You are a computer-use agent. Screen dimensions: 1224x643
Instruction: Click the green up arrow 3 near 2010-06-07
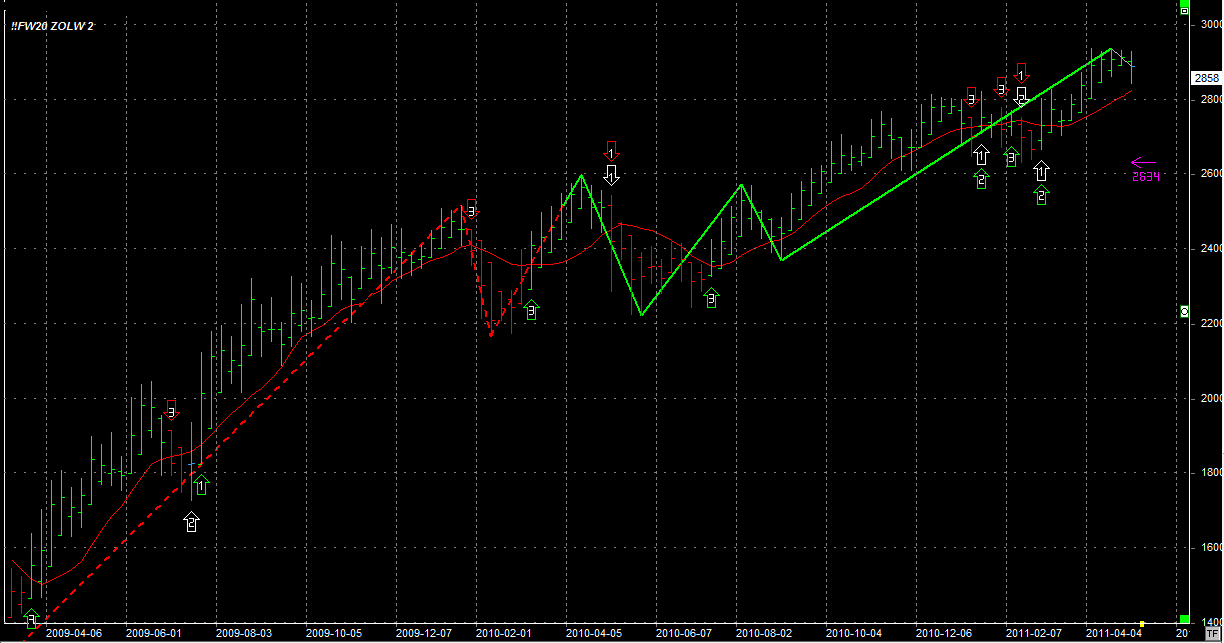tap(711, 296)
